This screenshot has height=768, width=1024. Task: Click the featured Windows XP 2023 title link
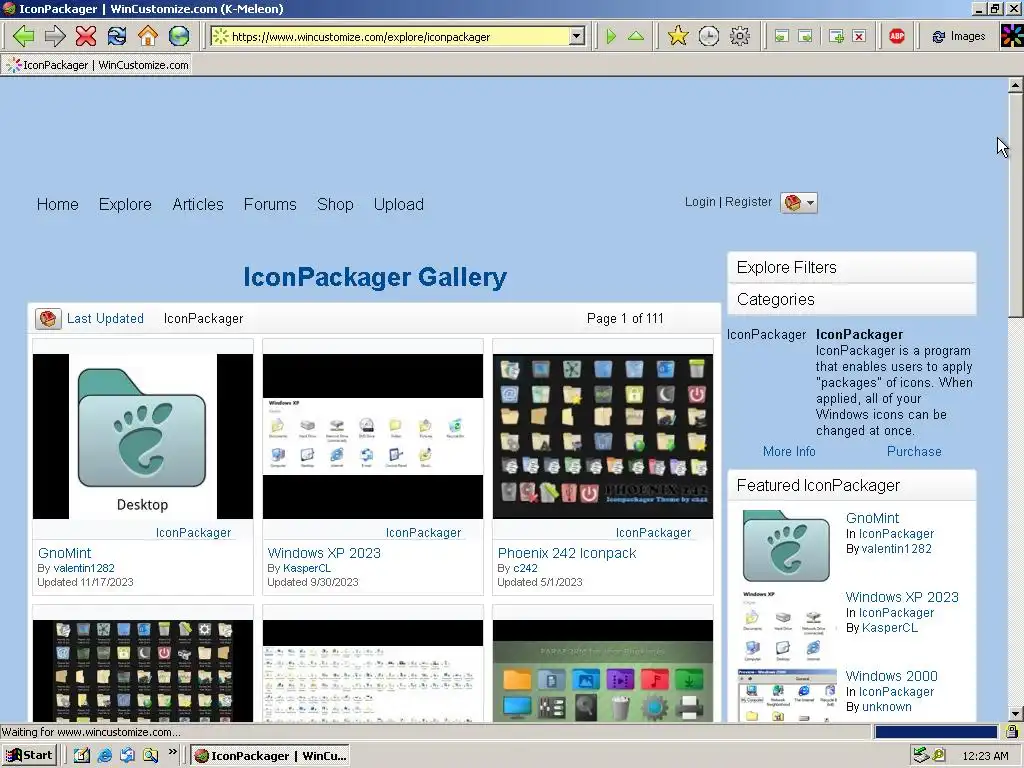902,597
